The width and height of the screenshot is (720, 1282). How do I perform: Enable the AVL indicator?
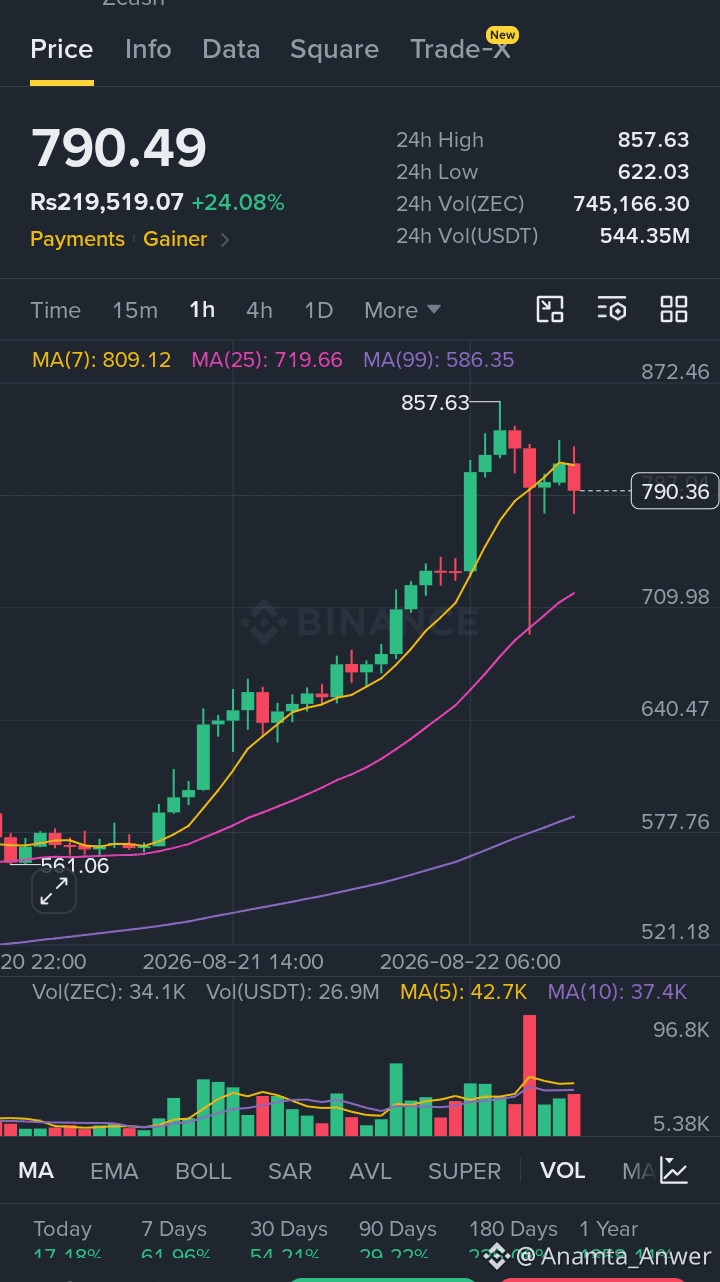[x=370, y=1170]
